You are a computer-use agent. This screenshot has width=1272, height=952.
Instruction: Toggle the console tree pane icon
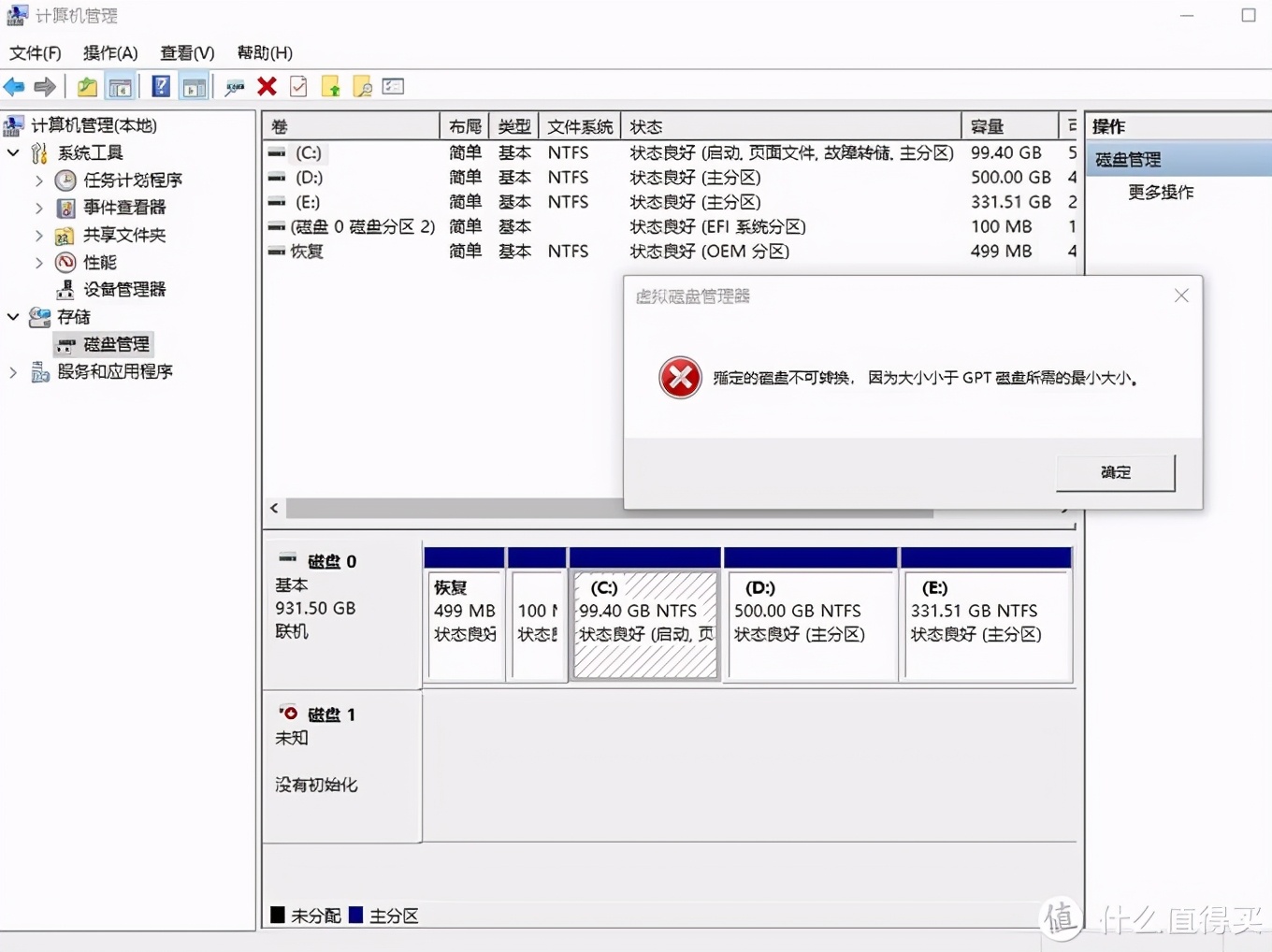[x=121, y=86]
